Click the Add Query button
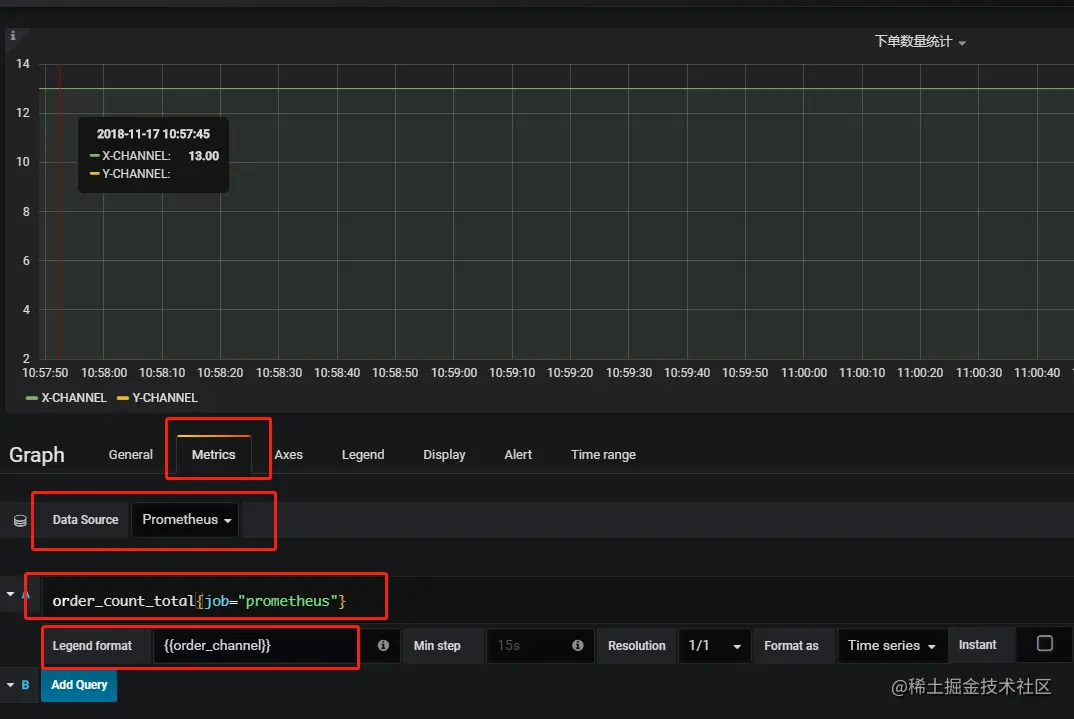The image size is (1074, 719). click(79, 685)
